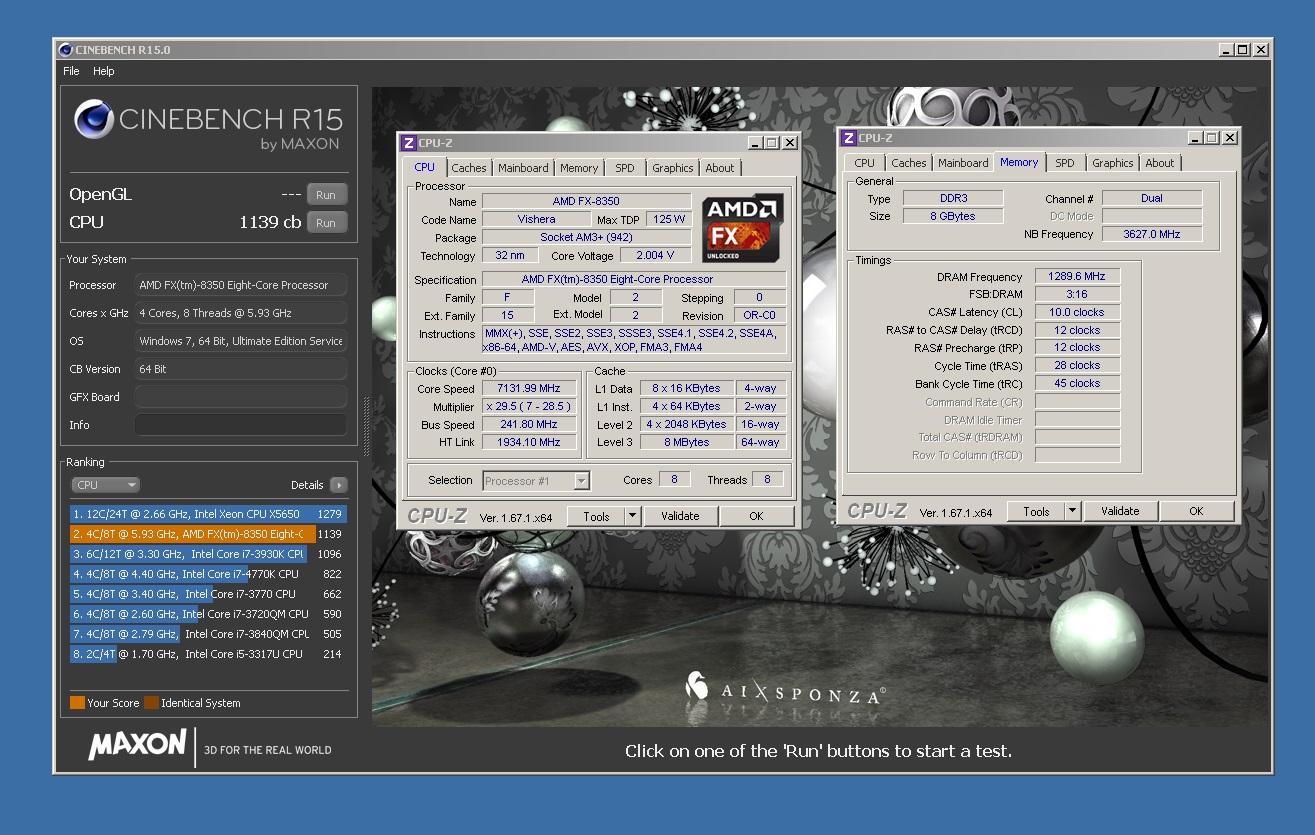Click the MAXON logo at bottom
1315x835 pixels.
[138, 745]
